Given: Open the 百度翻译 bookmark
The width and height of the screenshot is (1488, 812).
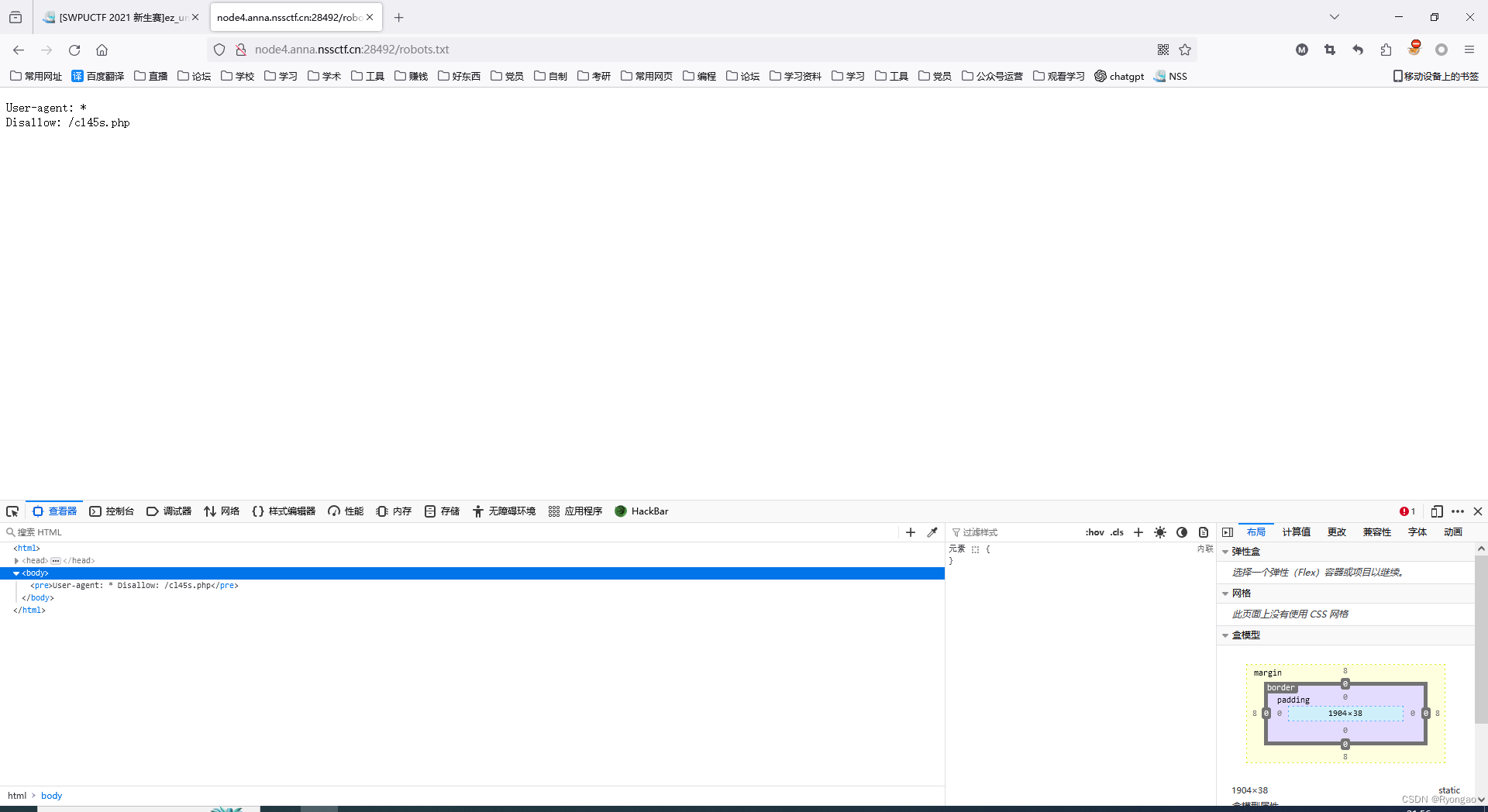Looking at the screenshot, I should click(98, 76).
